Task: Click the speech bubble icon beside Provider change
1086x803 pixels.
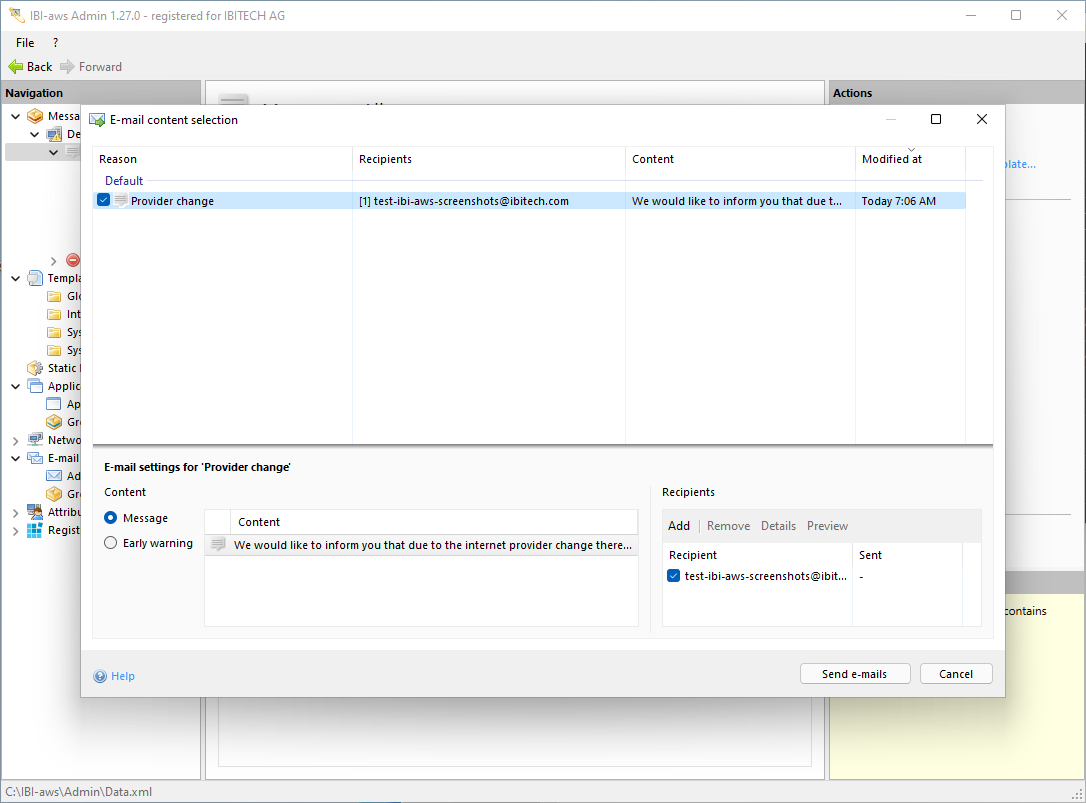Action: coord(120,201)
